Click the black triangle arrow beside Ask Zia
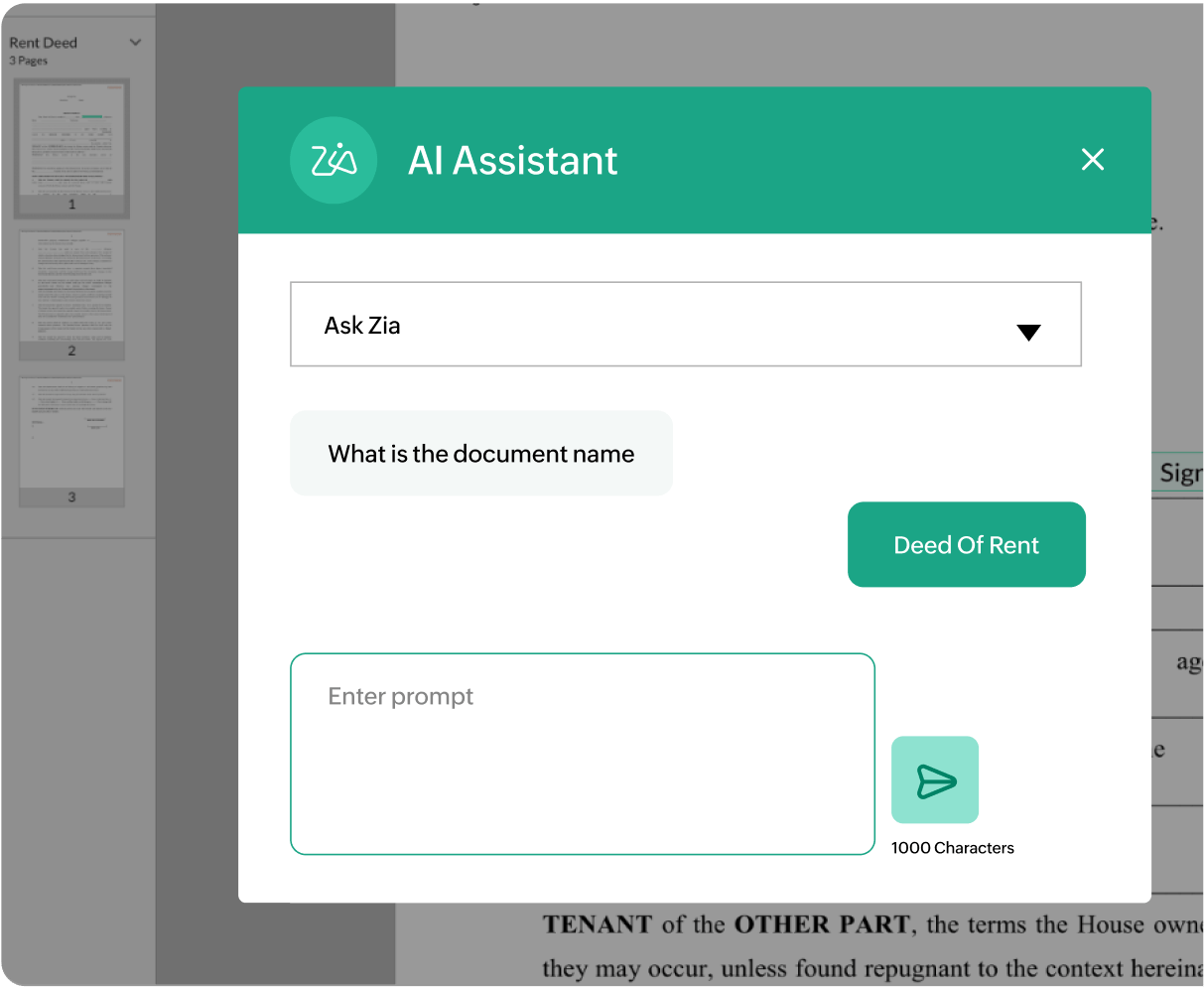 click(x=1029, y=333)
